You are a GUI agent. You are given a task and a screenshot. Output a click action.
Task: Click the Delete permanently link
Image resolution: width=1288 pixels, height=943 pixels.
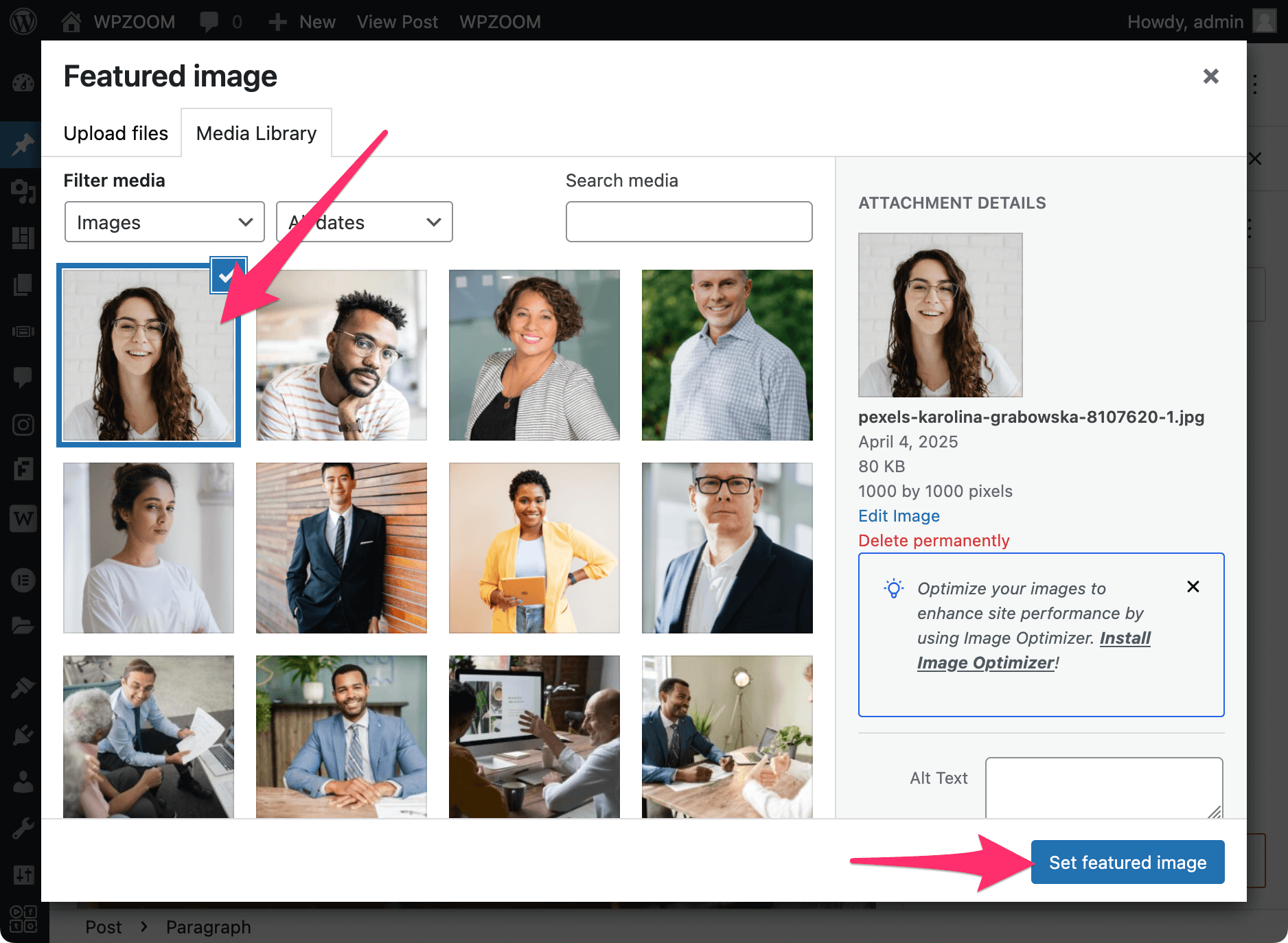coord(933,541)
